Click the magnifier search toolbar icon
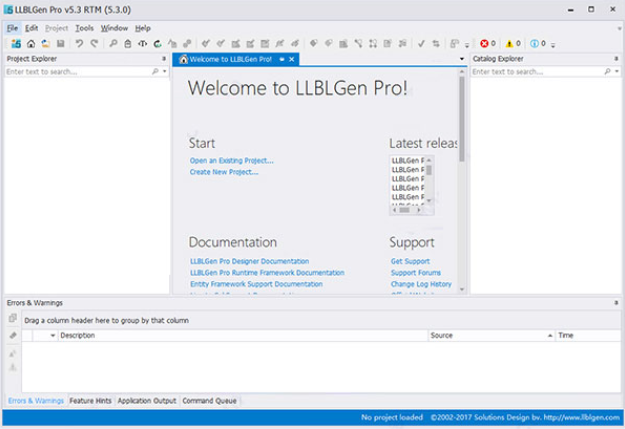 pos(113,44)
